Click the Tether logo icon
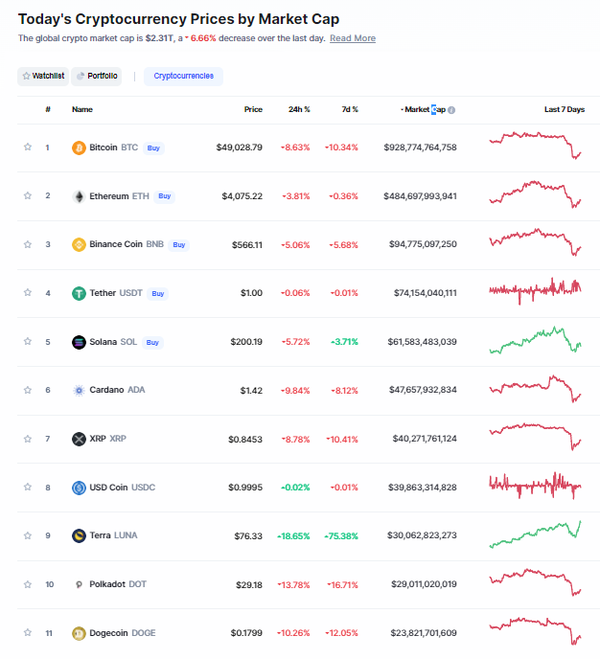Viewport: 600px width, 659px height. click(x=79, y=293)
